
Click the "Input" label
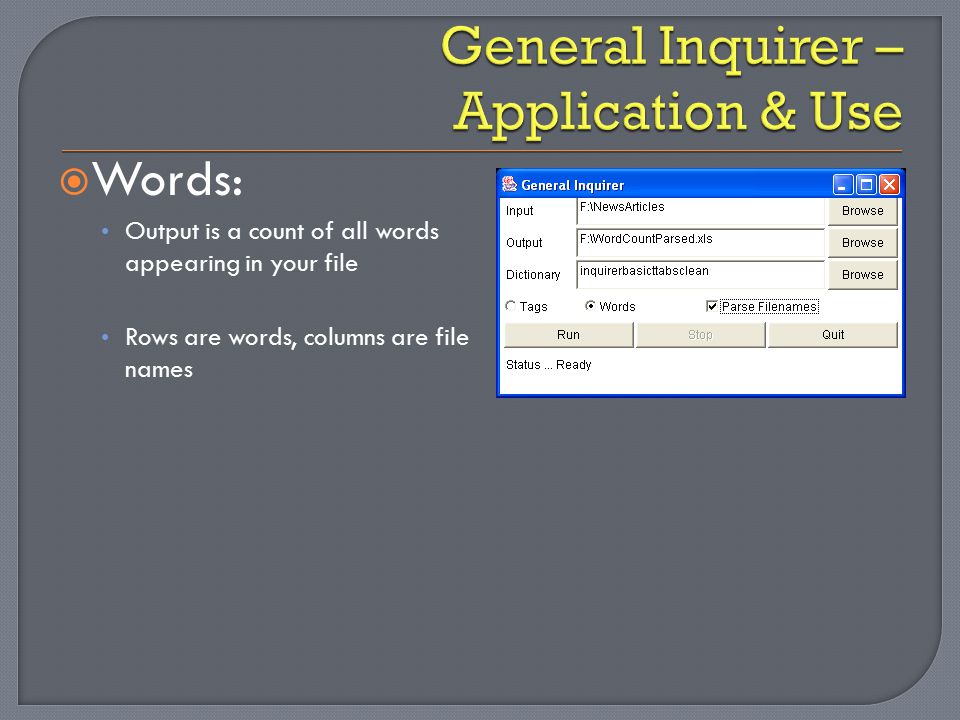[519, 211]
